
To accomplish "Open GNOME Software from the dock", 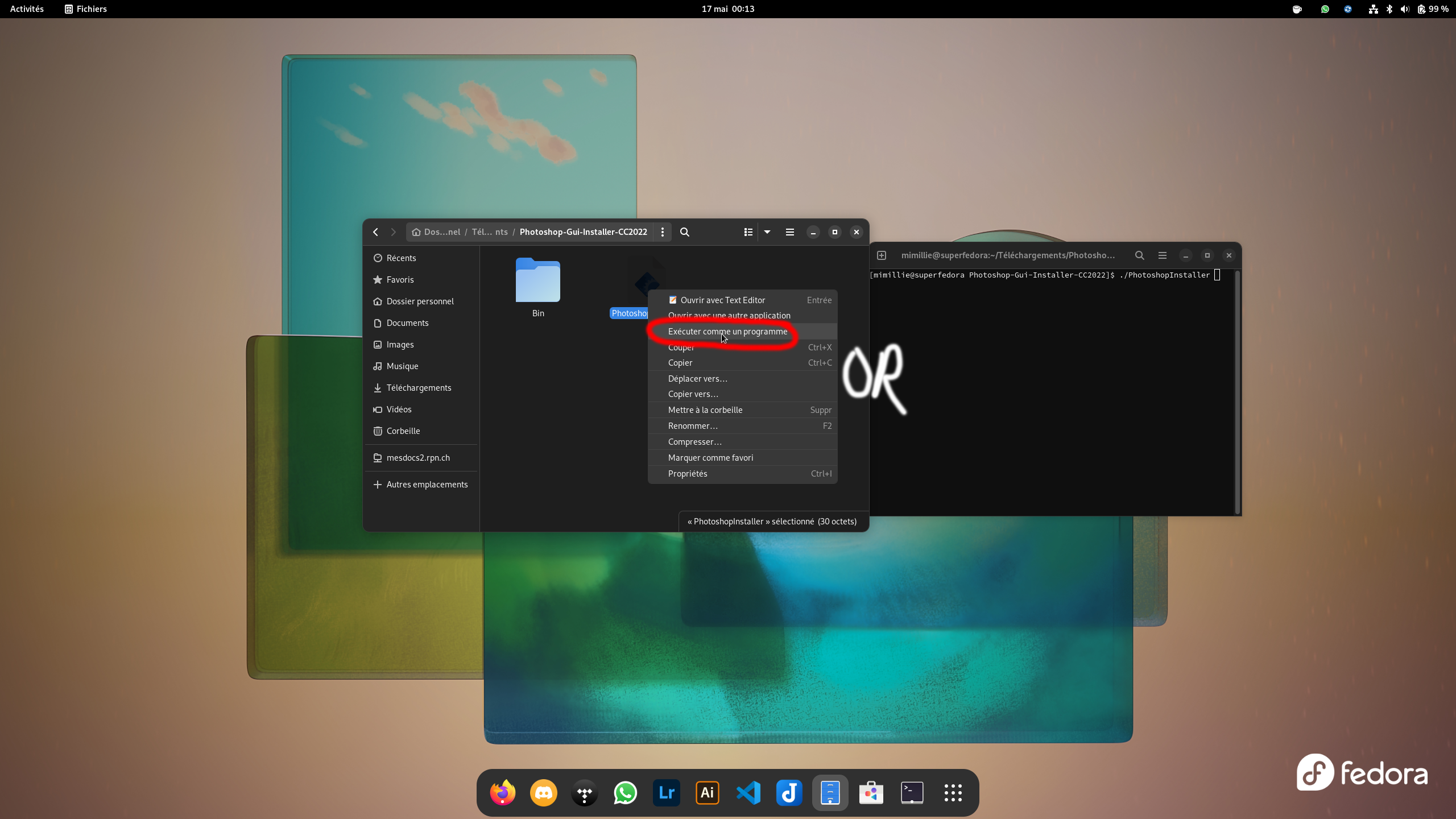I will tap(871, 793).
